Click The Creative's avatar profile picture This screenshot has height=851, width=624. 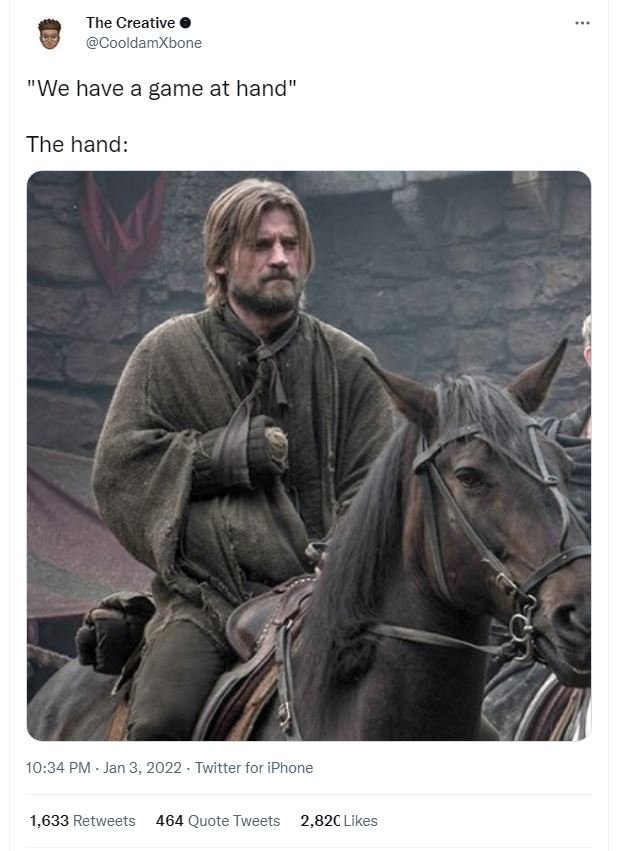click(49, 34)
